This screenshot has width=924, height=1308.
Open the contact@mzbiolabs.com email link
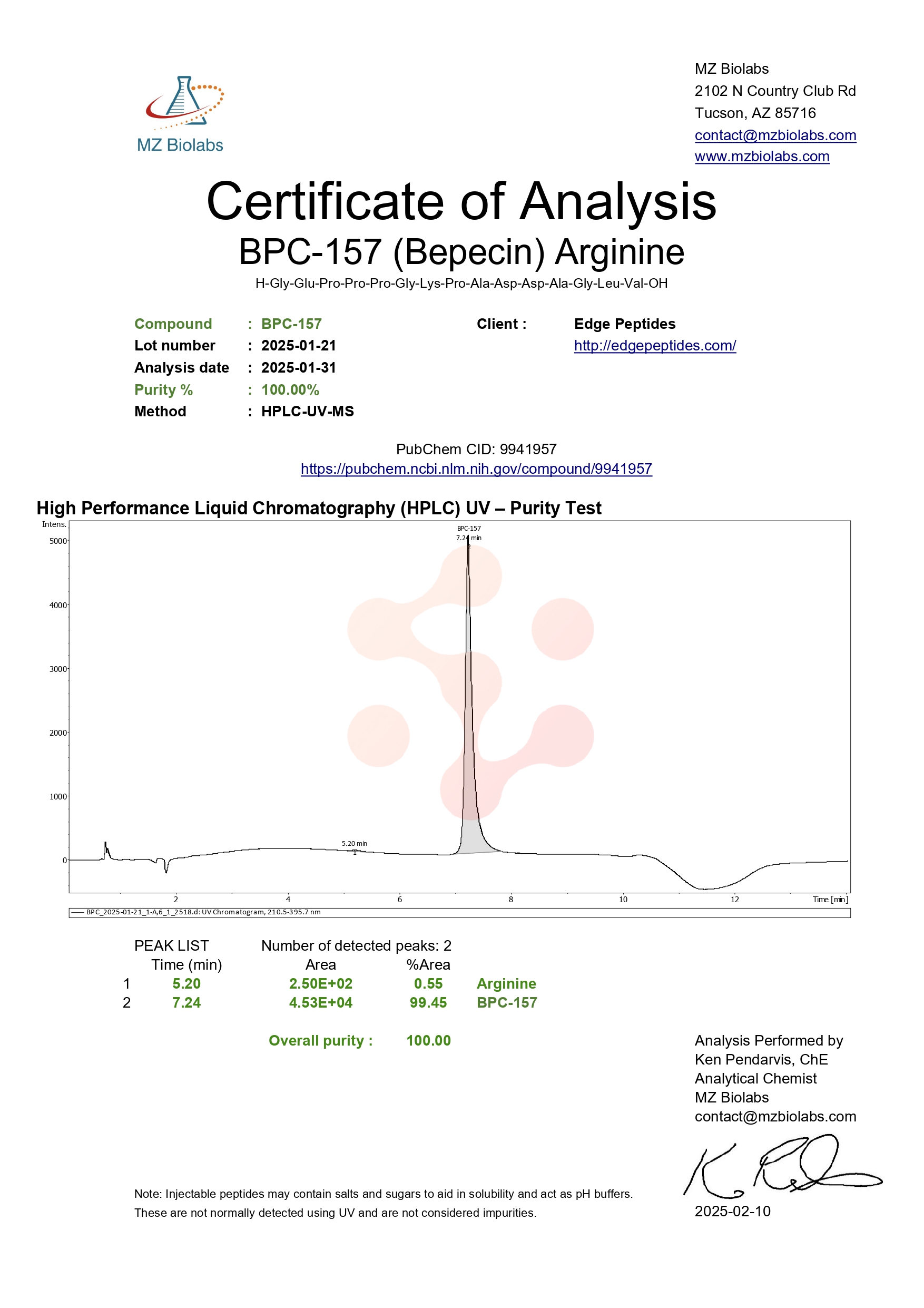pyautogui.click(x=775, y=135)
